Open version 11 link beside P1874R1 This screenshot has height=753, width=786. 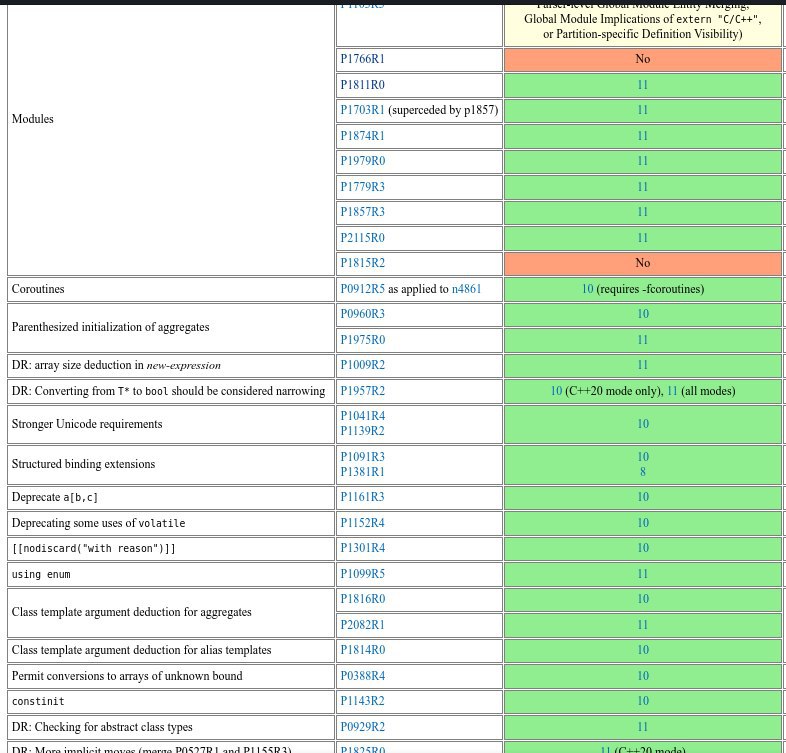click(643, 136)
